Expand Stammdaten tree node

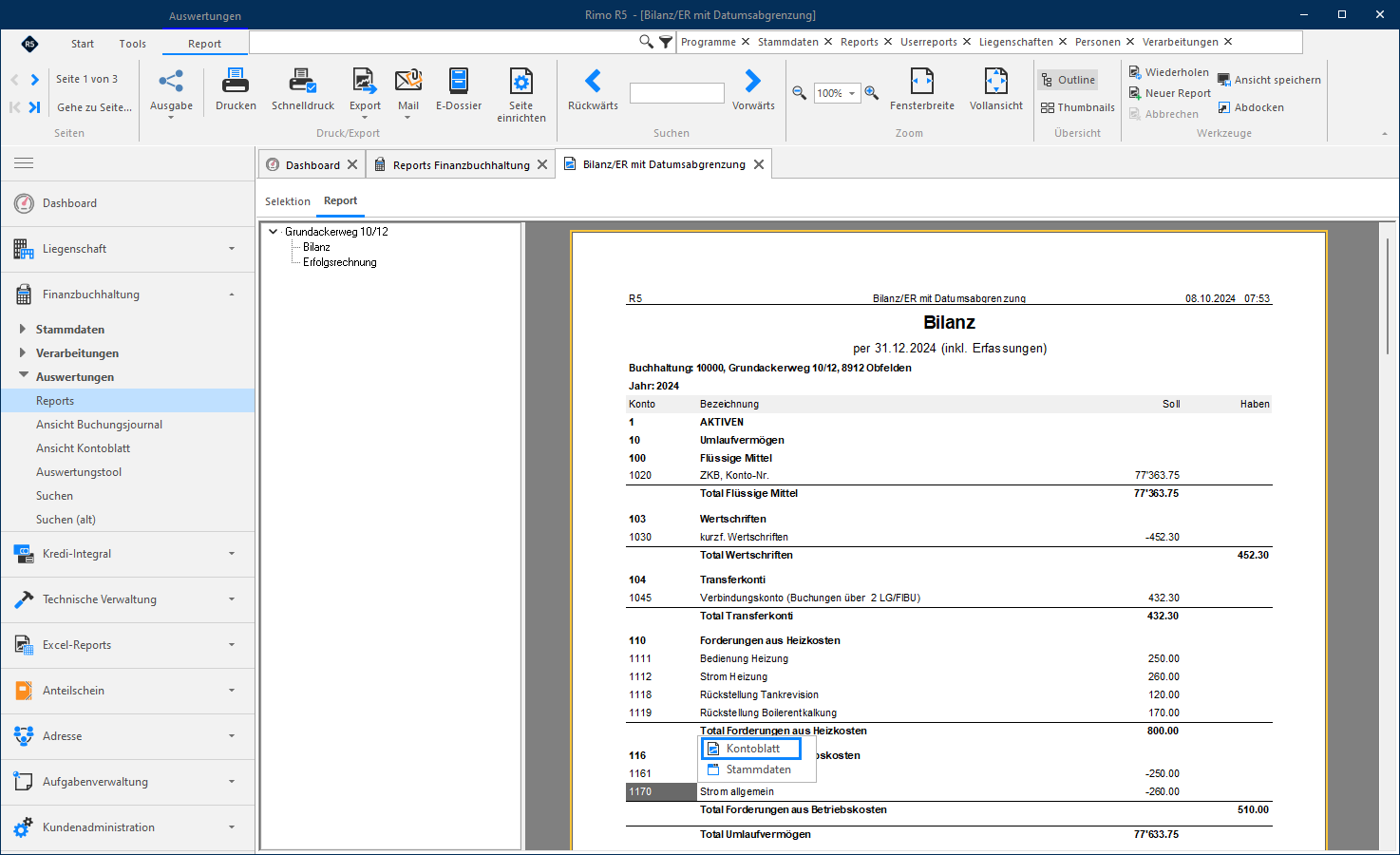pyautogui.click(x=23, y=329)
